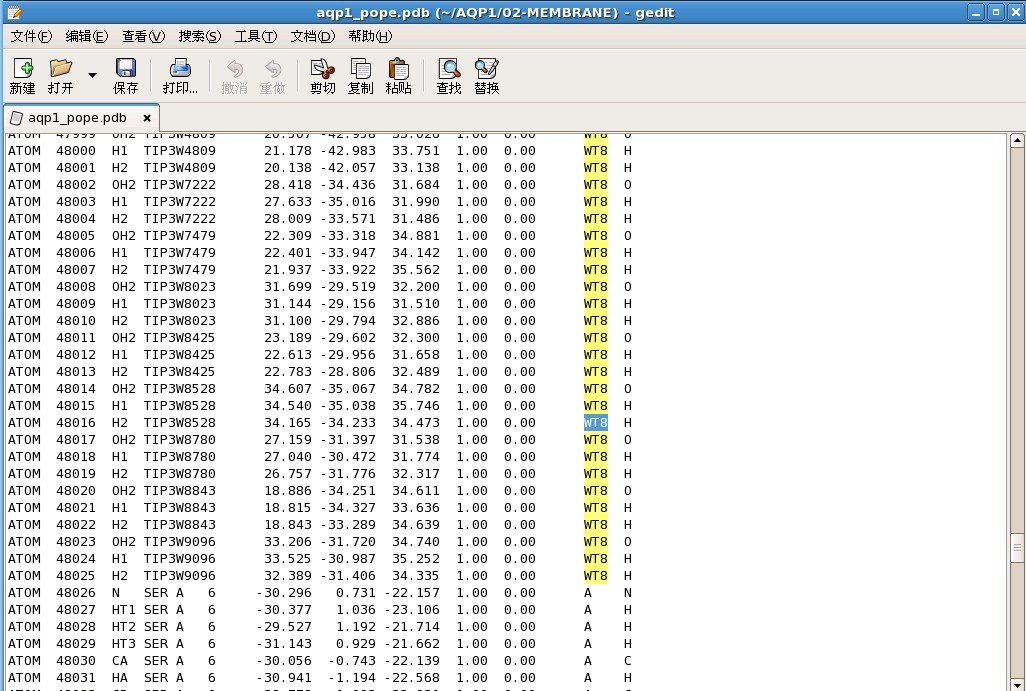
Task: Expand the recent files dropdown arrow beside 打开
Action: tap(92, 75)
